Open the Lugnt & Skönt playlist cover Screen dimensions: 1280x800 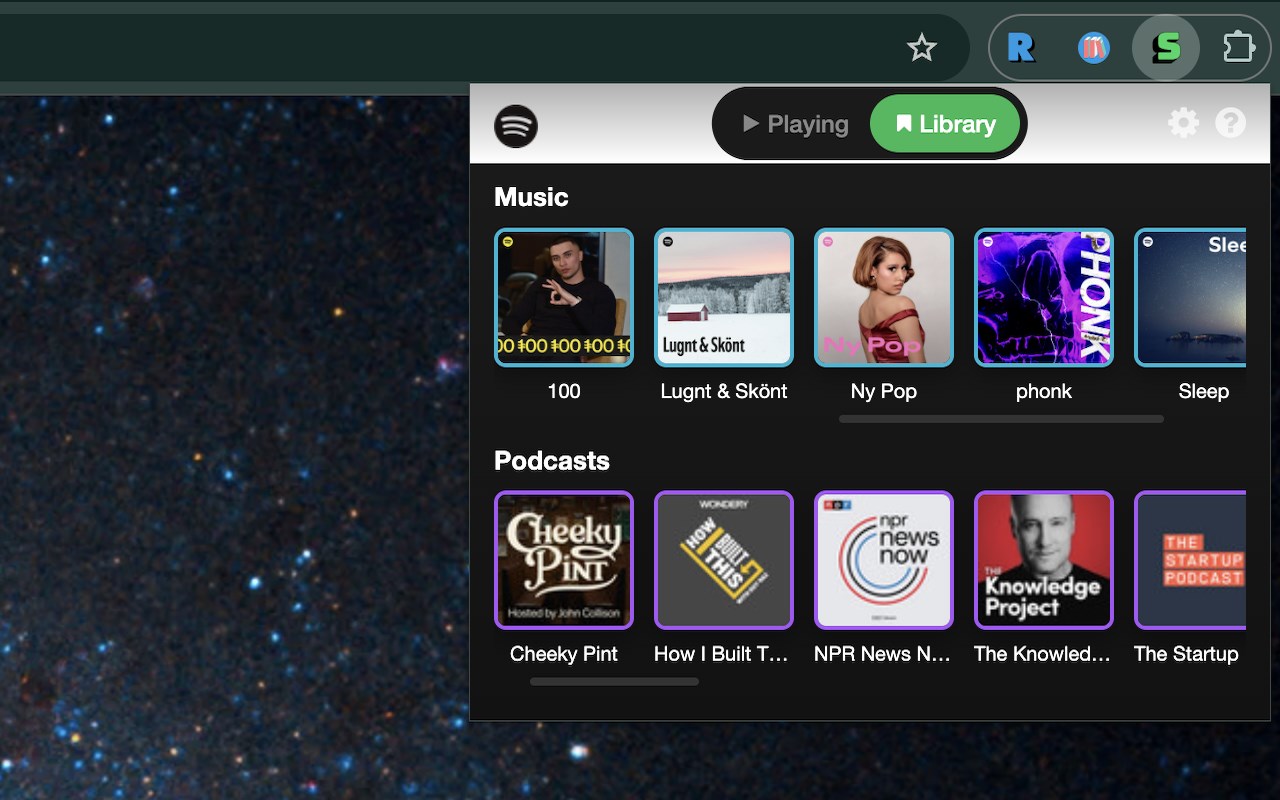724,298
